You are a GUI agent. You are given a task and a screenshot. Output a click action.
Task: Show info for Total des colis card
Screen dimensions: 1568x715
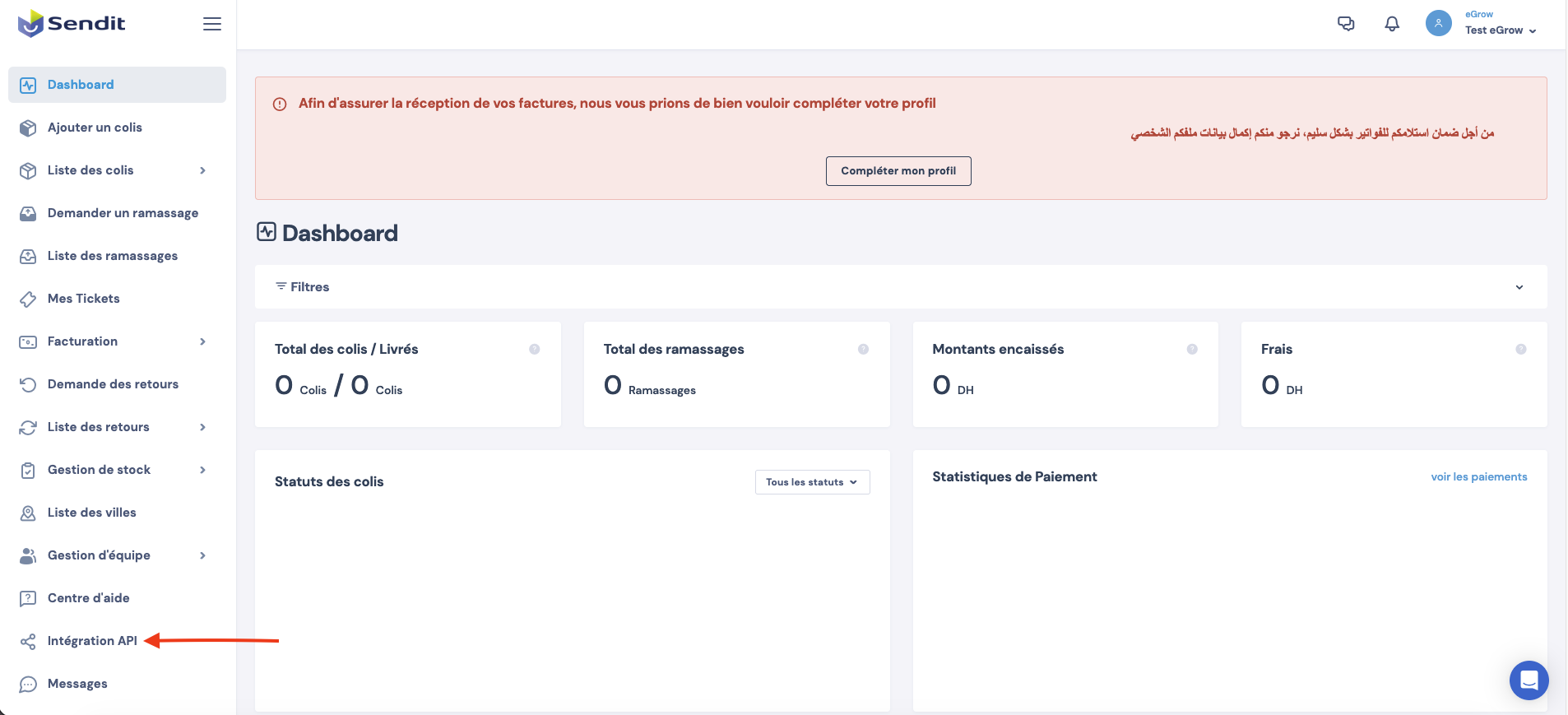pyautogui.click(x=535, y=350)
